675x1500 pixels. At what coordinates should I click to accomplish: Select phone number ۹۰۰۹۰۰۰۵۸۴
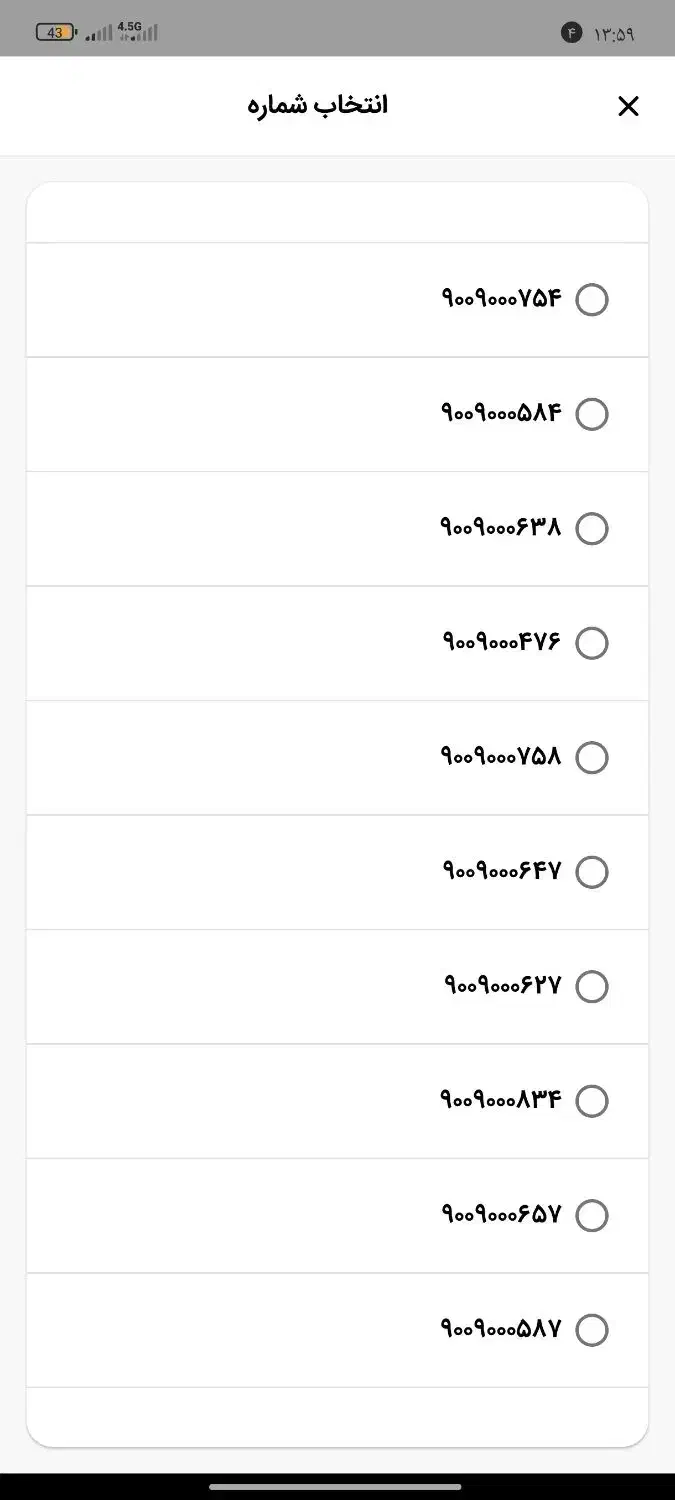592,414
